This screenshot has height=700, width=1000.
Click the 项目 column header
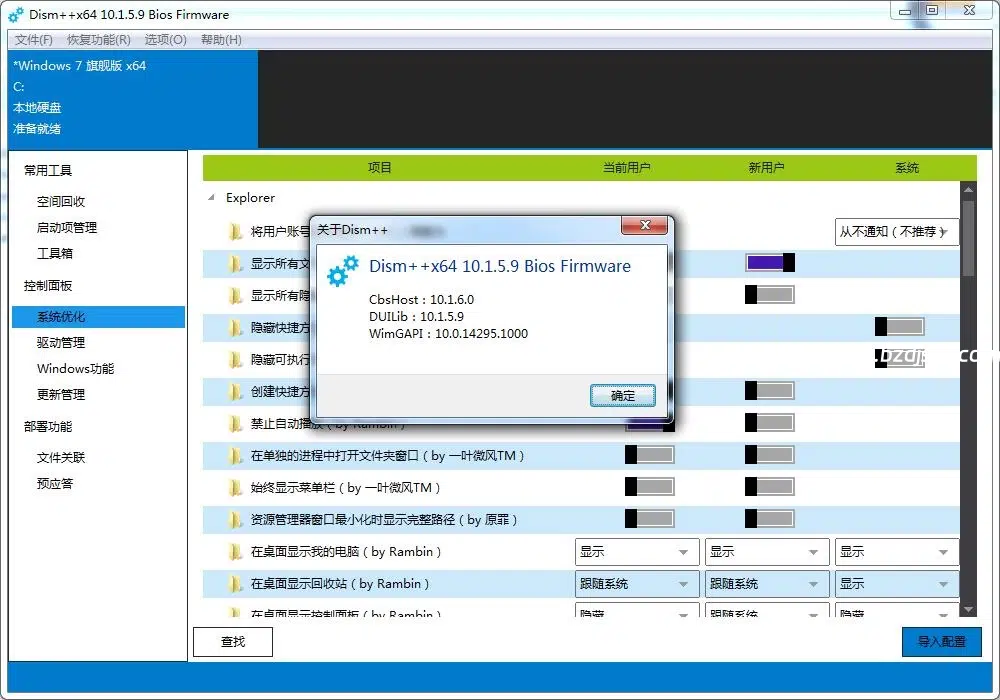tap(379, 168)
